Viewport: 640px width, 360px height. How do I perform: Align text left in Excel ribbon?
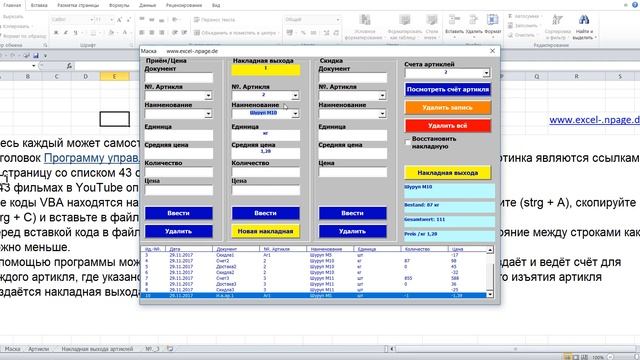142,32
